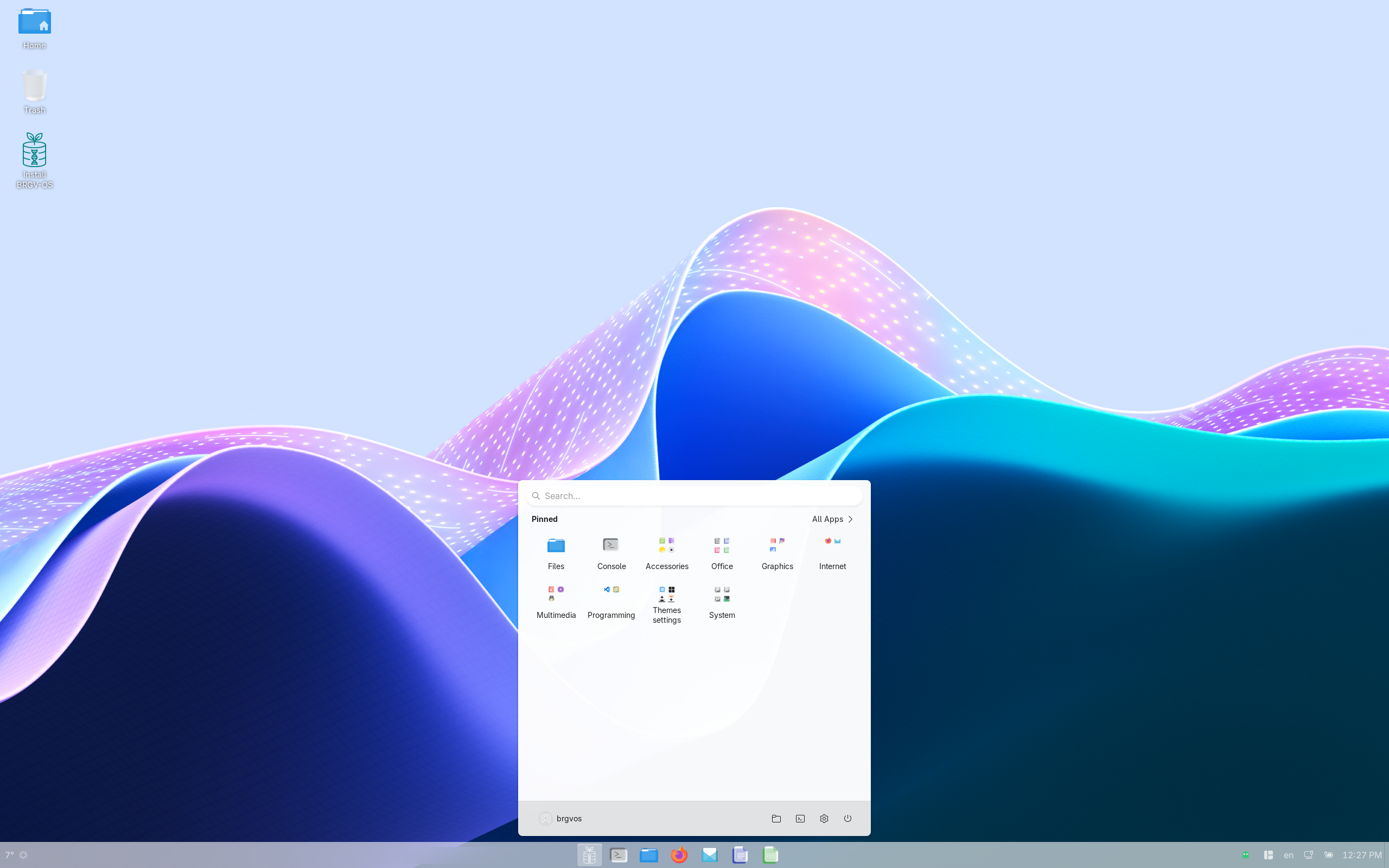Launch Firefox from the taskbar
The image size is (1389, 868).
[679, 855]
